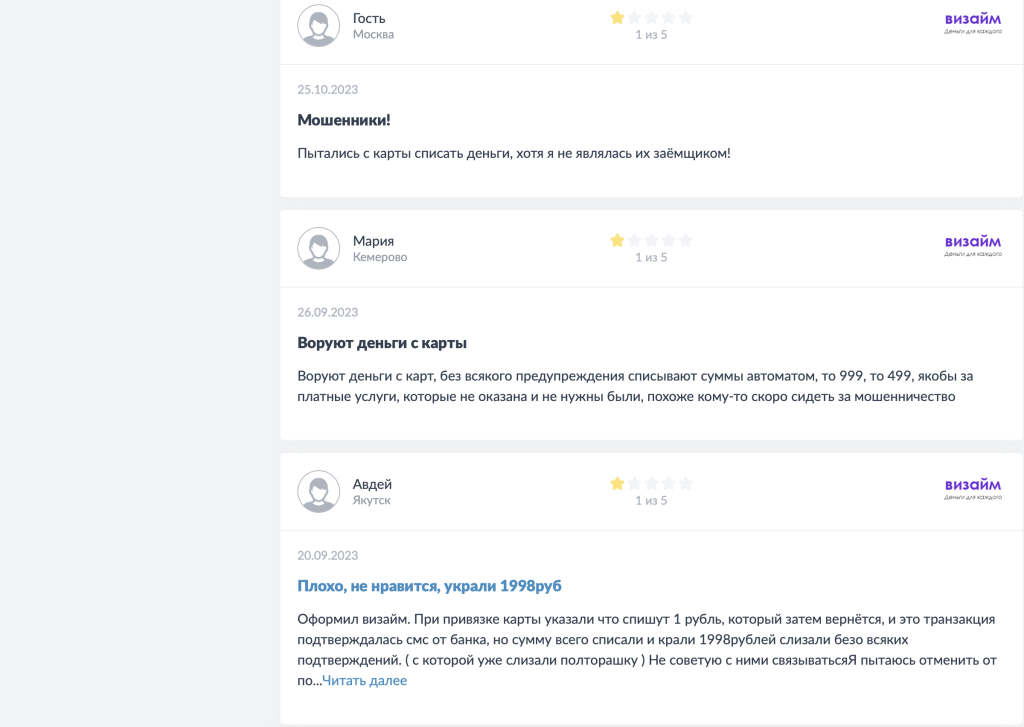1024x727 pixels.
Task: Click the review heading Мошенники!
Action: click(343, 120)
